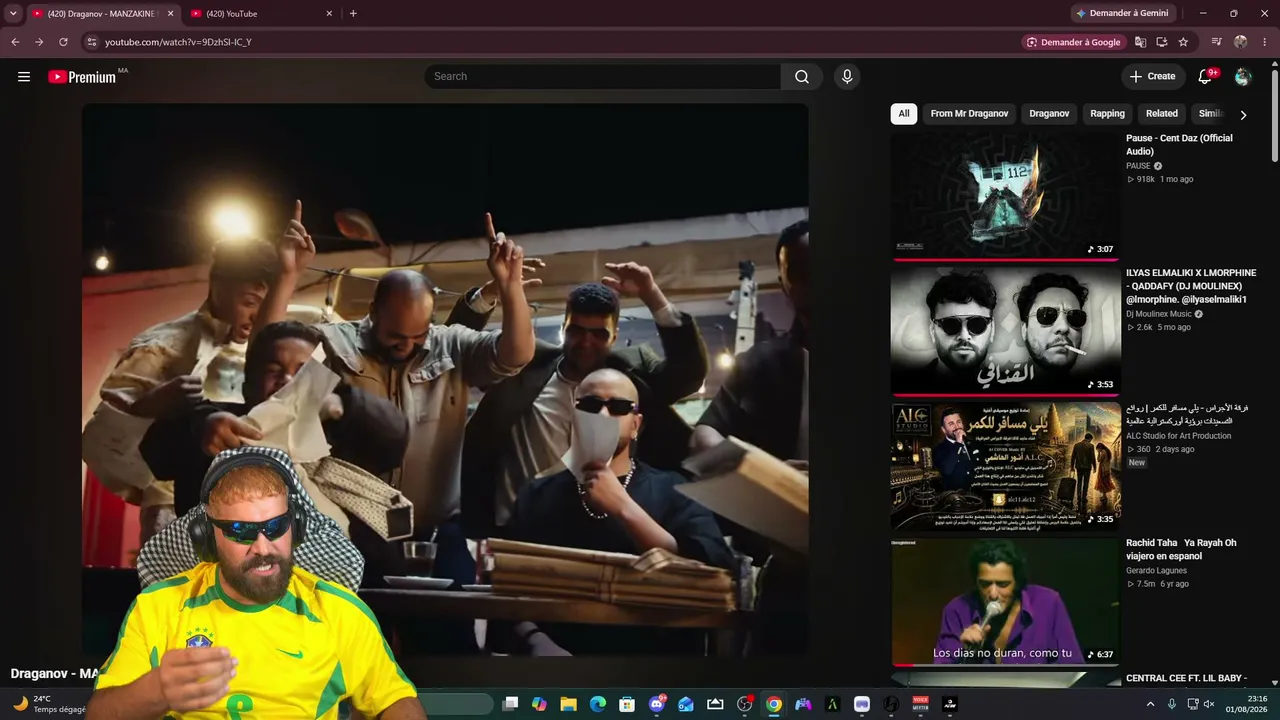The width and height of the screenshot is (1280, 720).
Task: Open Rachid Taha Ya Rayah video title
Action: 1181,549
